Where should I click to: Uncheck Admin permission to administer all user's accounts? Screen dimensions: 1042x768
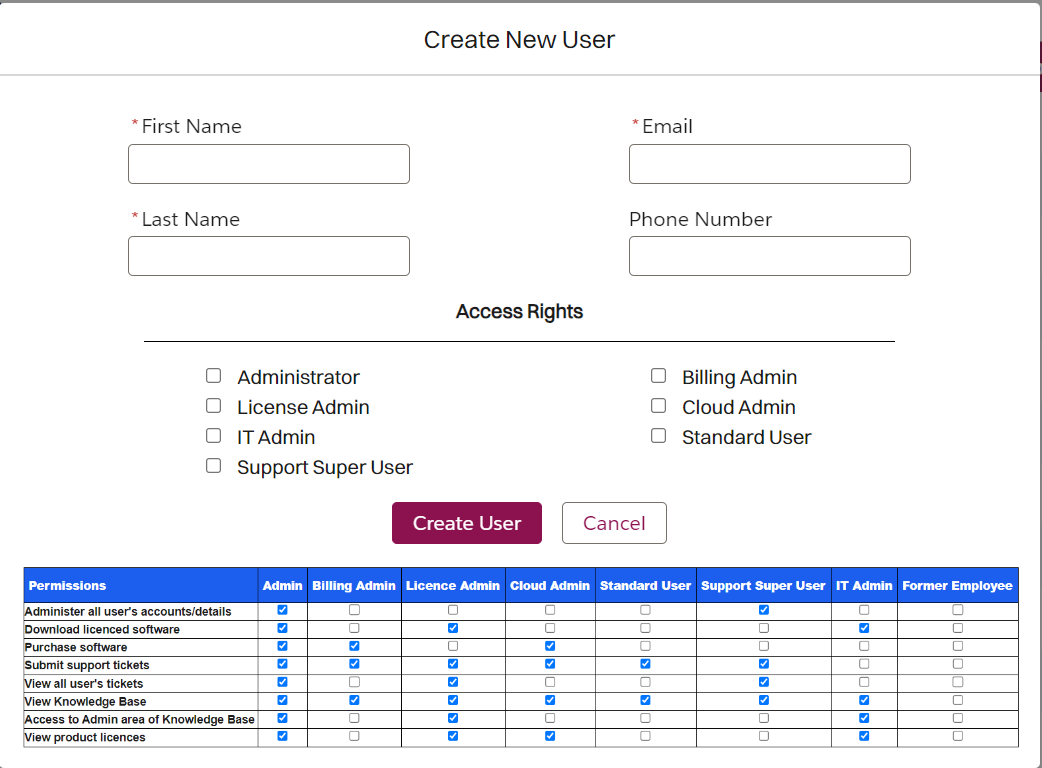coord(282,611)
